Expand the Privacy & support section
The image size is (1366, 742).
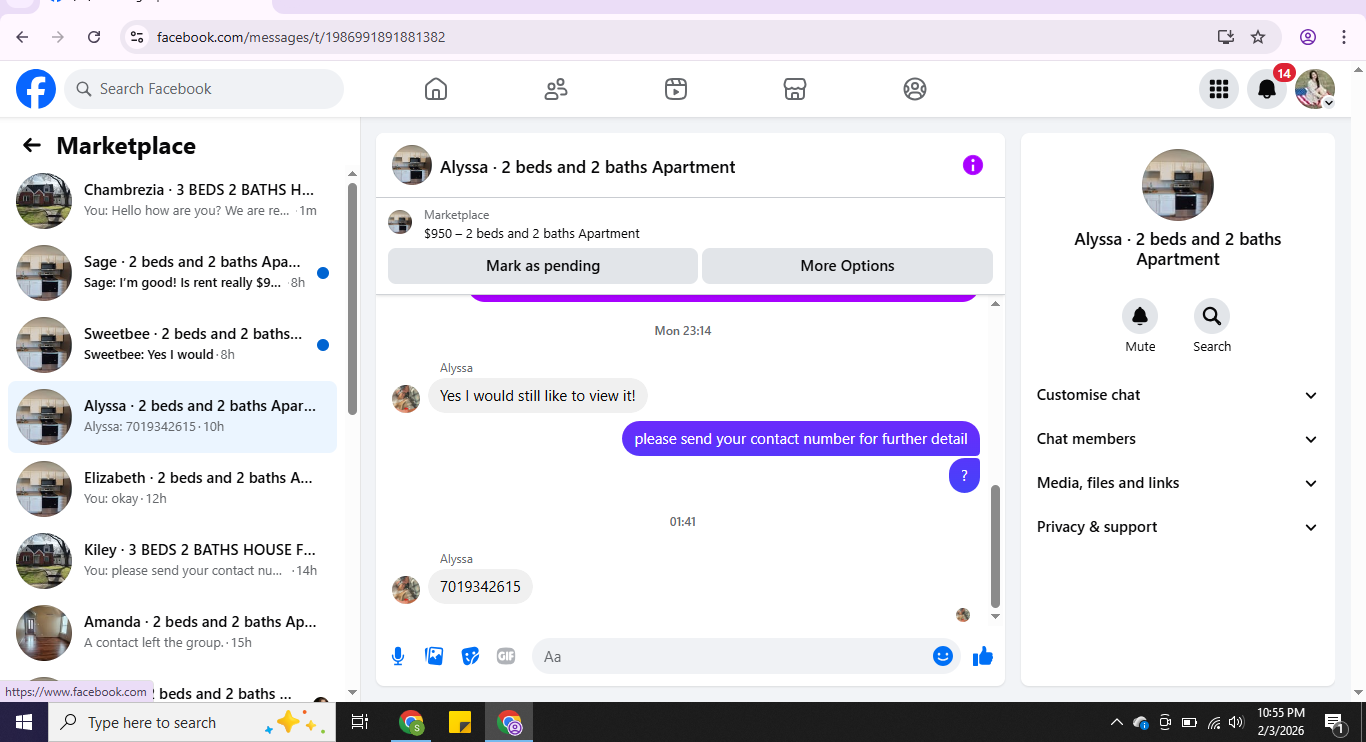[1178, 527]
